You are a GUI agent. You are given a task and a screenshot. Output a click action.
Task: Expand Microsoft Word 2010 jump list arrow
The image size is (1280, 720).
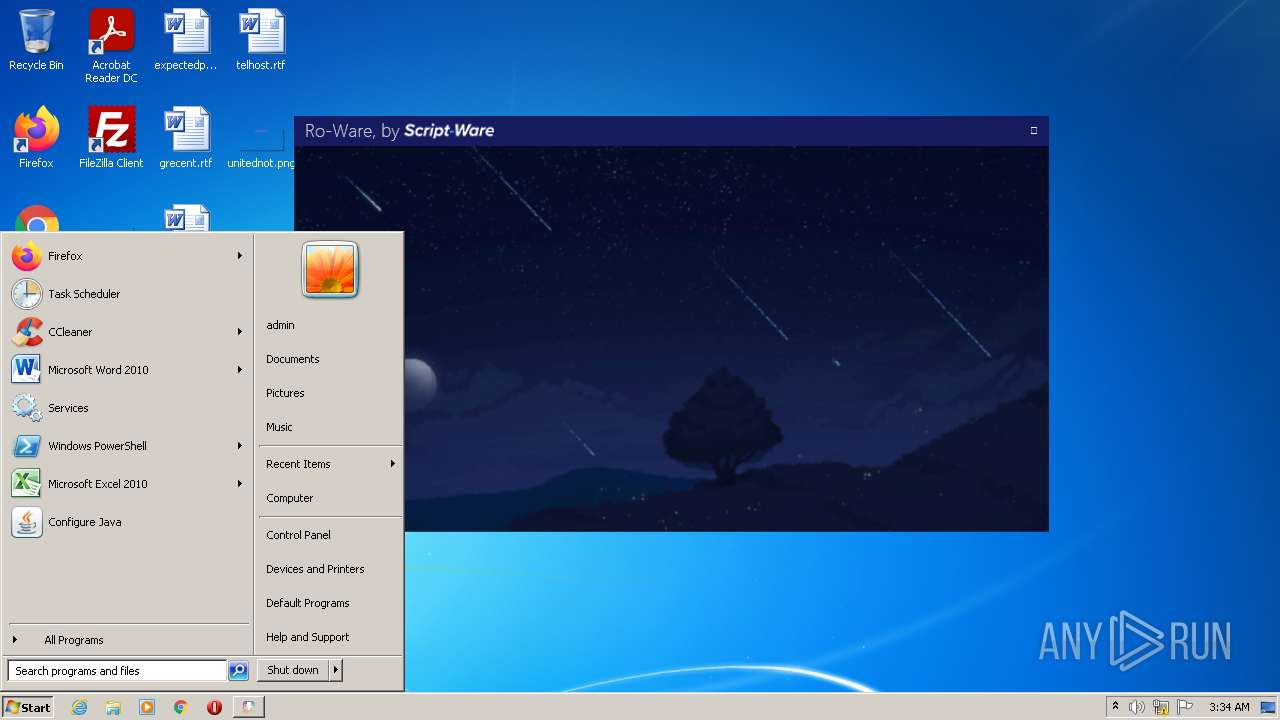(x=240, y=370)
